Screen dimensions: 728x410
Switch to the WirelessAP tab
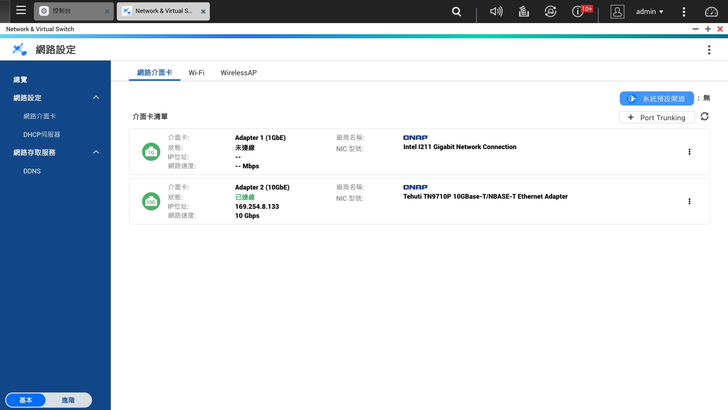[x=238, y=73]
